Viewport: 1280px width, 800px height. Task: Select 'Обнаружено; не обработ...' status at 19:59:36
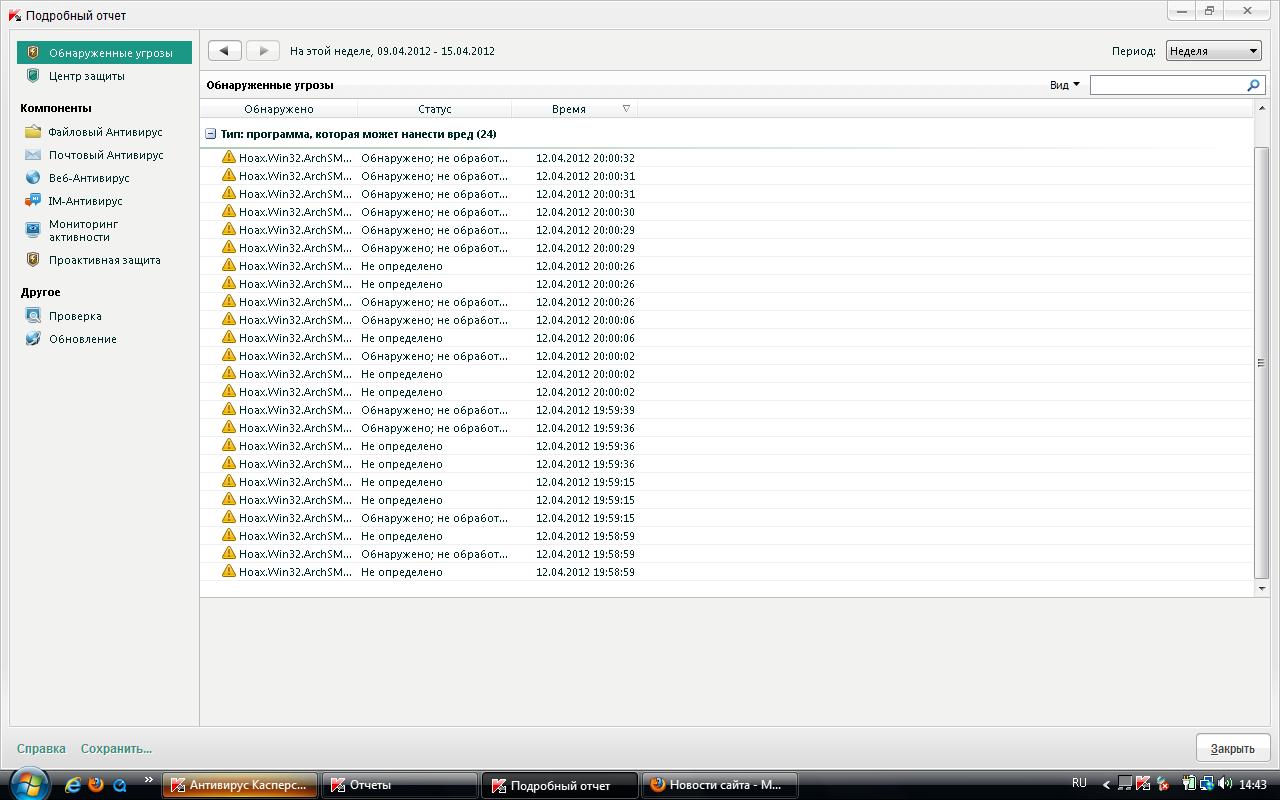point(434,428)
